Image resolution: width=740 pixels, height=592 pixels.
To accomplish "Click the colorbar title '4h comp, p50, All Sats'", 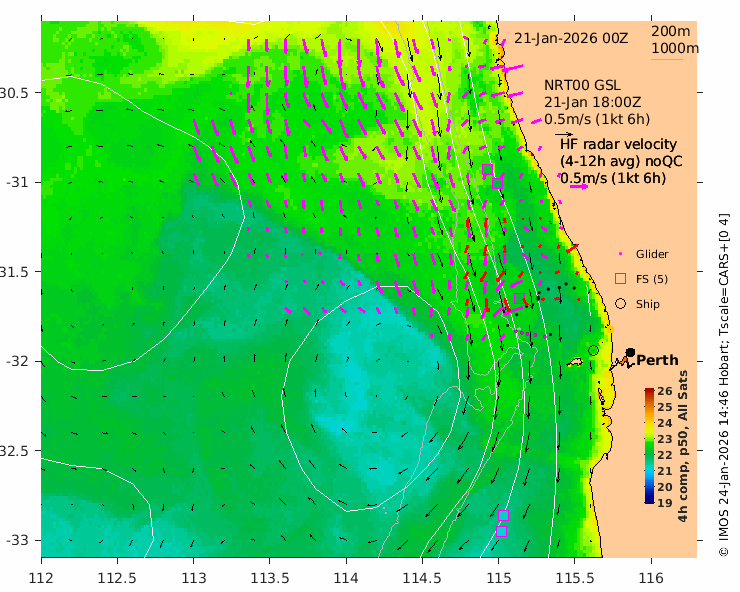I will (x=683, y=446).
